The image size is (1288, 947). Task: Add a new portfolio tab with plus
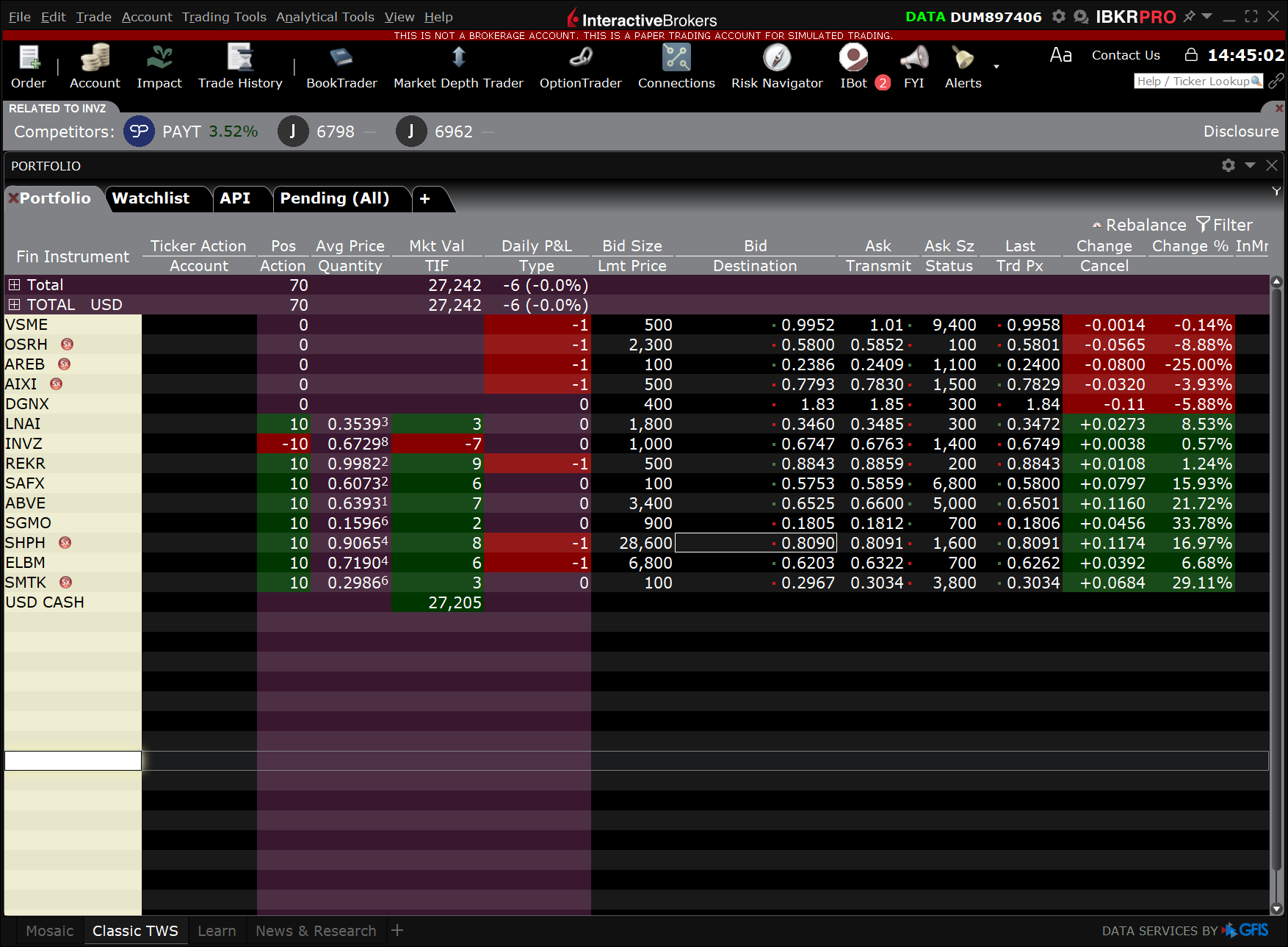click(x=424, y=198)
